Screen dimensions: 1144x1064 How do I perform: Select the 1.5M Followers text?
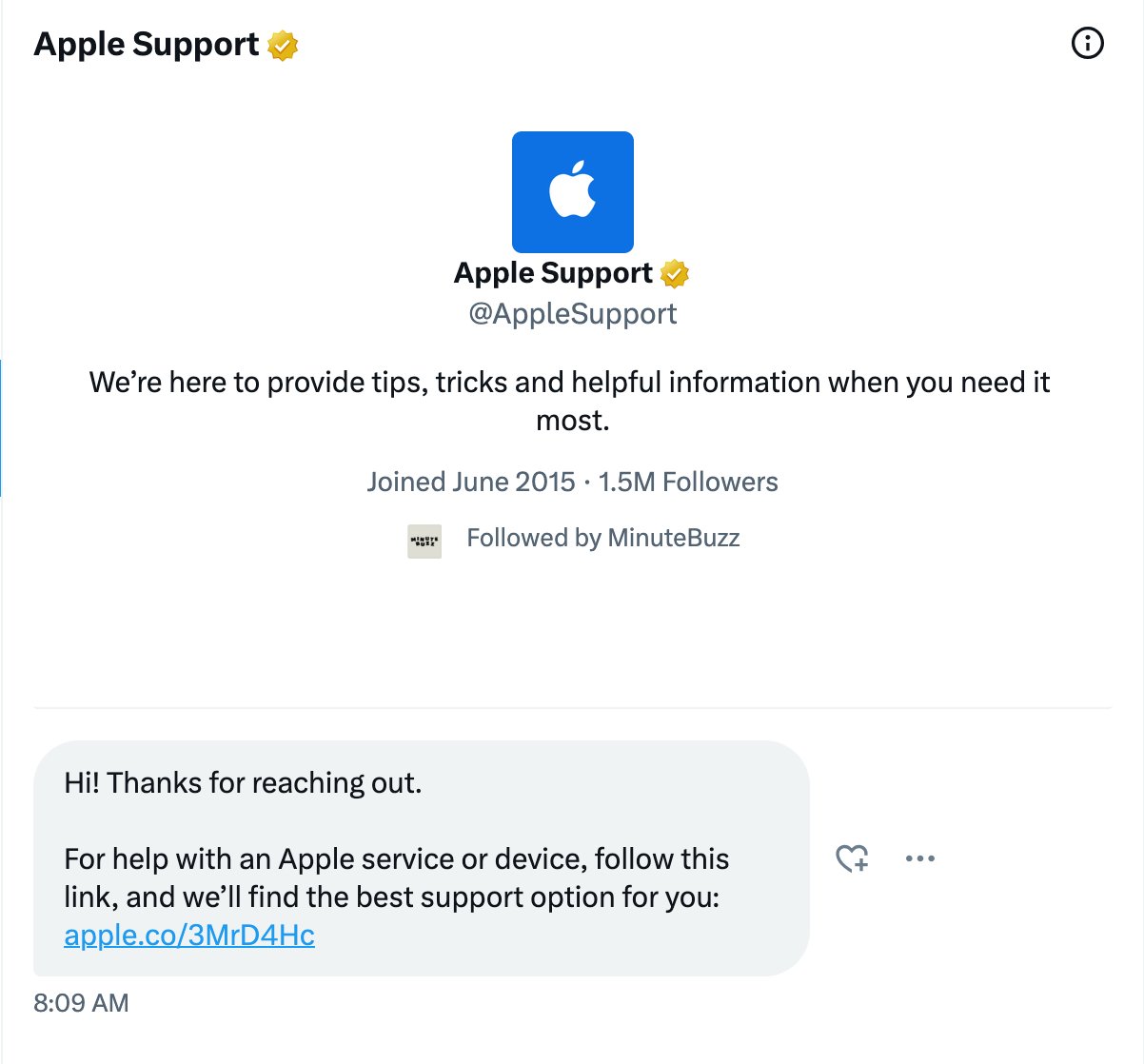tap(687, 482)
